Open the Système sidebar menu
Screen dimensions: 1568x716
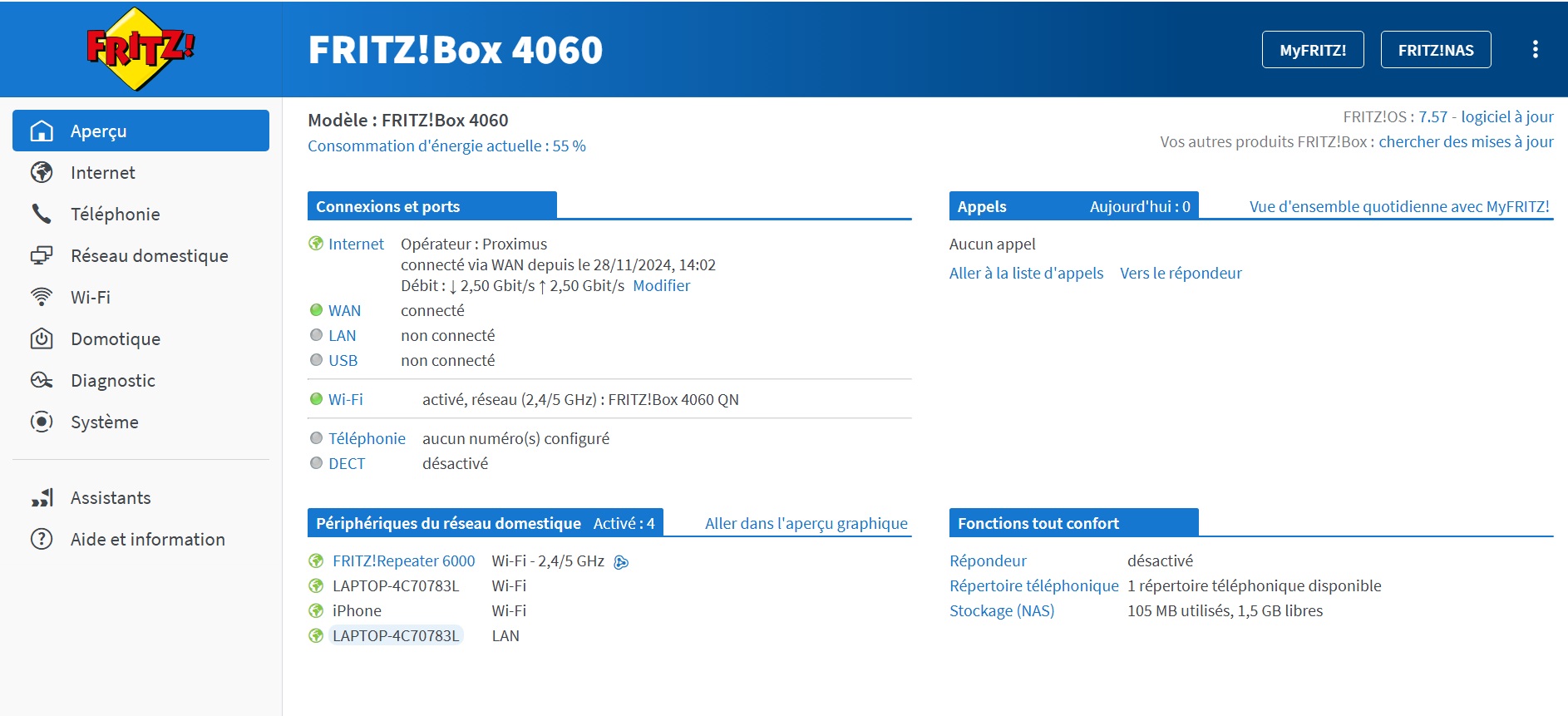[x=141, y=422]
